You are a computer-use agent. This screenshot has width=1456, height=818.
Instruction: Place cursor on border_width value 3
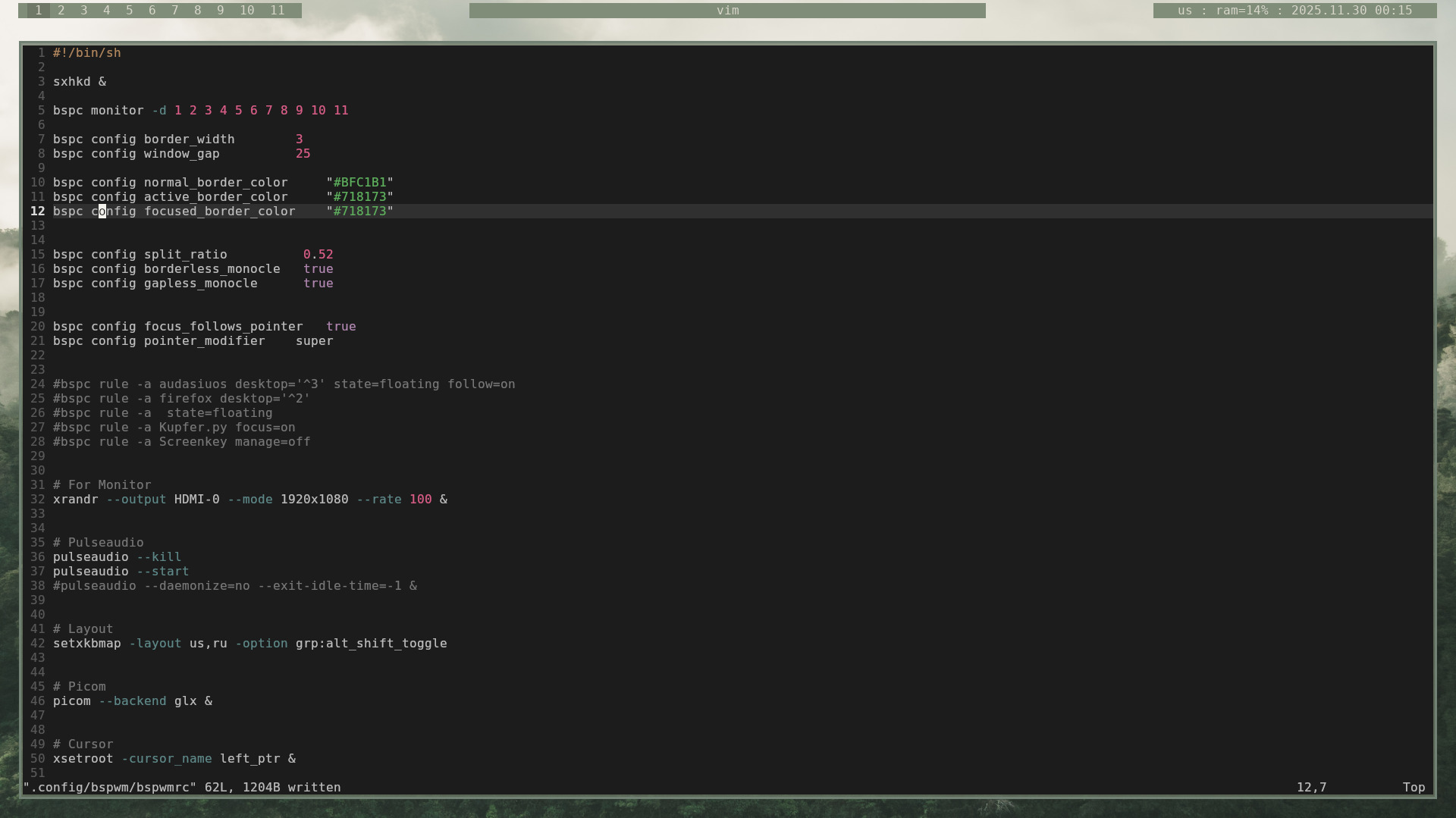point(299,139)
